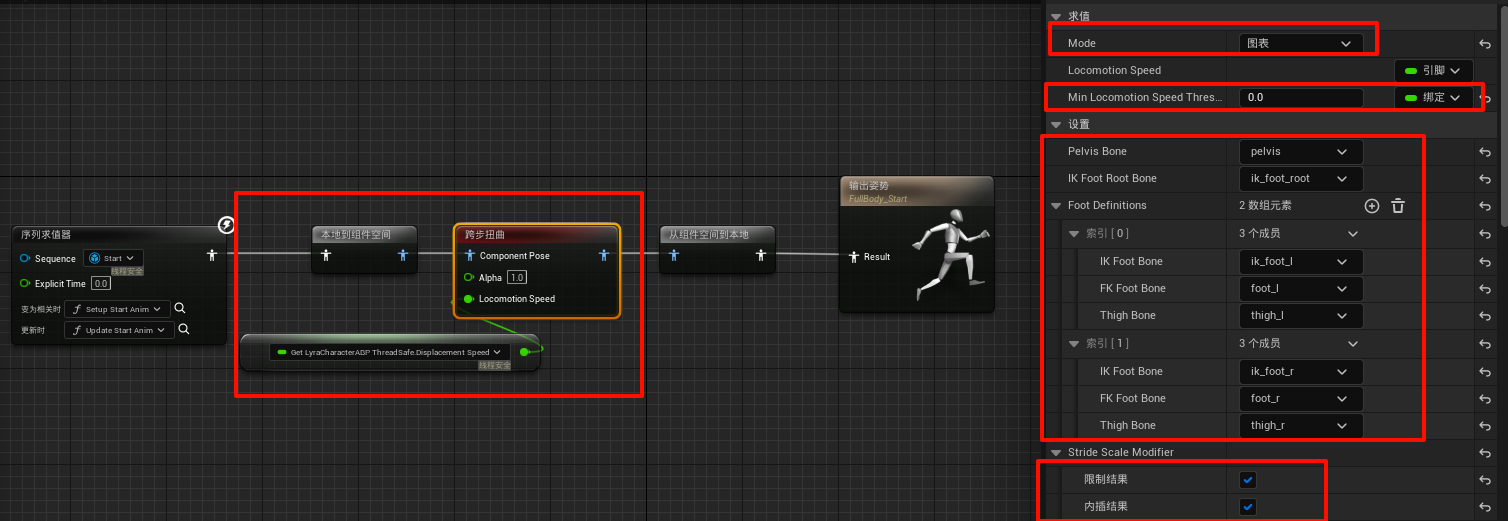Viewport: 1508px width, 521px height.
Task: Reset the Pelvis Bone property to default
Action: tap(1485, 152)
